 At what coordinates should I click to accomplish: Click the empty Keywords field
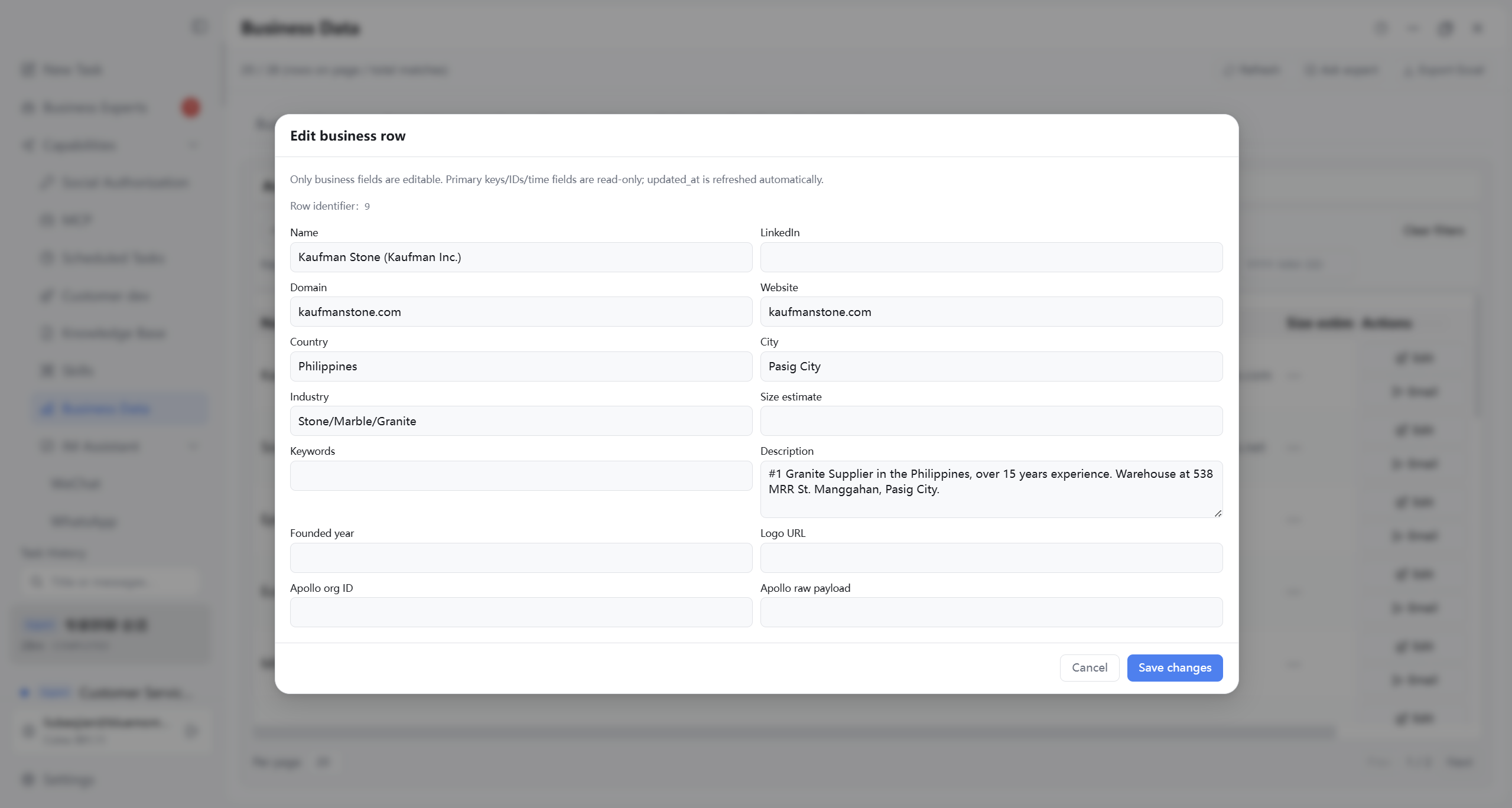pyautogui.click(x=521, y=475)
